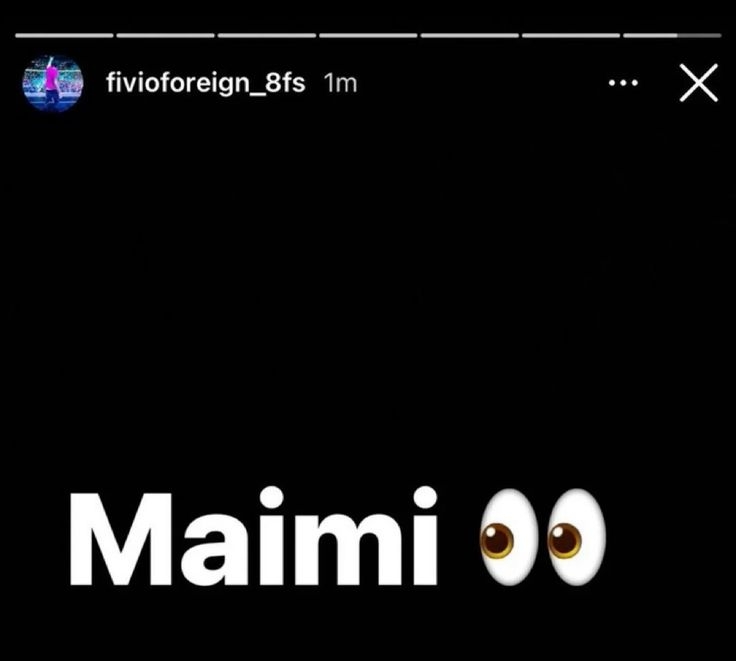The height and width of the screenshot is (661, 736).
Task: Jump to the fourth story progress segment
Action: pyautogui.click(x=368, y=35)
